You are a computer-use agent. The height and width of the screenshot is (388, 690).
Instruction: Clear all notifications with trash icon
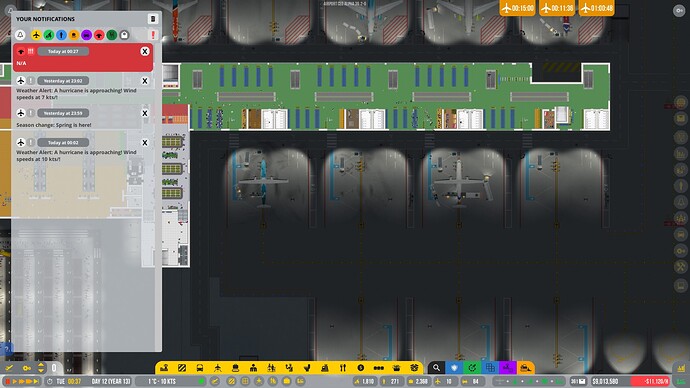153,19
